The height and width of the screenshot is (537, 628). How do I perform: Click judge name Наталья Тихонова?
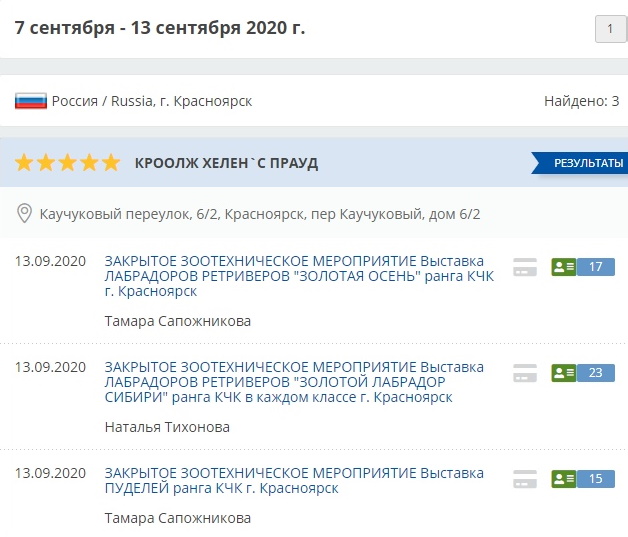[x=167, y=427]
